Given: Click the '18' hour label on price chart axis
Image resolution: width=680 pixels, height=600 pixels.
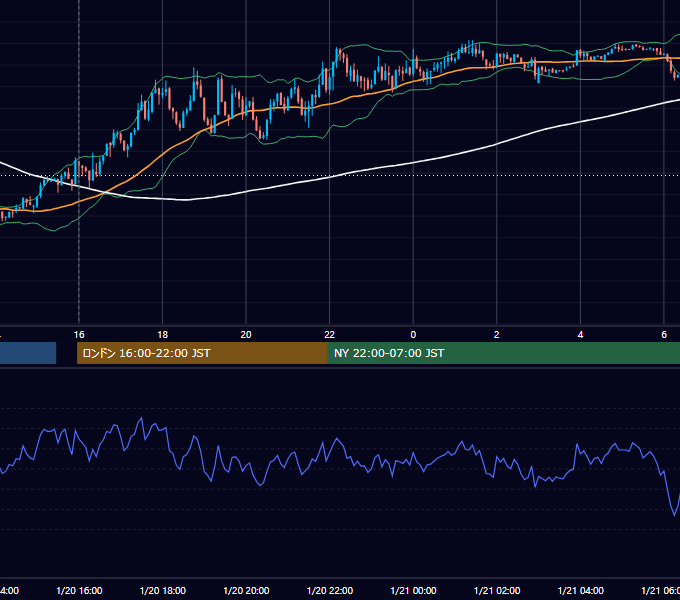Looking at the screenshot, I should pos(163,335).
